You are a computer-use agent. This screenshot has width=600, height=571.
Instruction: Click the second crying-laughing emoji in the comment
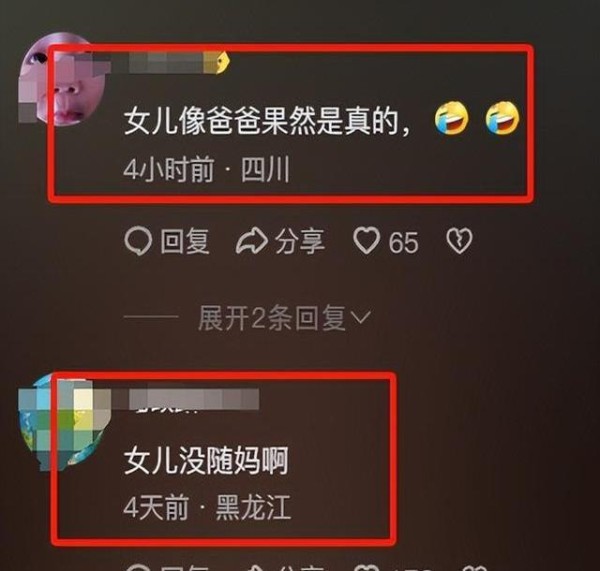tap(502, 118)
